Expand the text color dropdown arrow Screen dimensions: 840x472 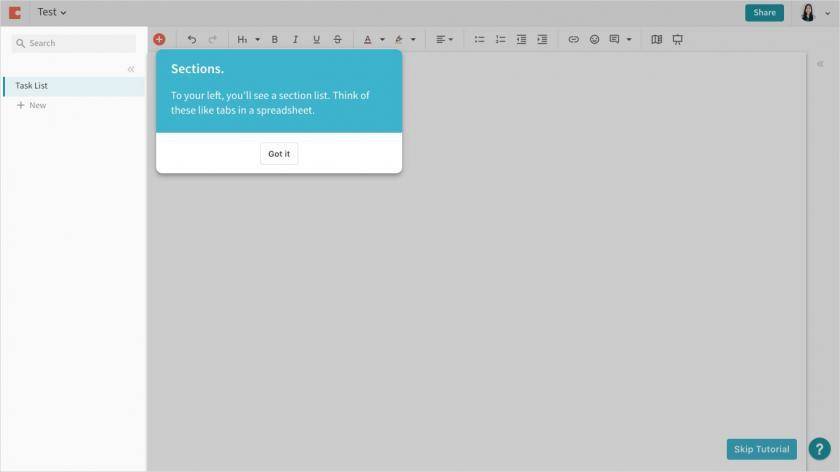[x=382, y=39]
